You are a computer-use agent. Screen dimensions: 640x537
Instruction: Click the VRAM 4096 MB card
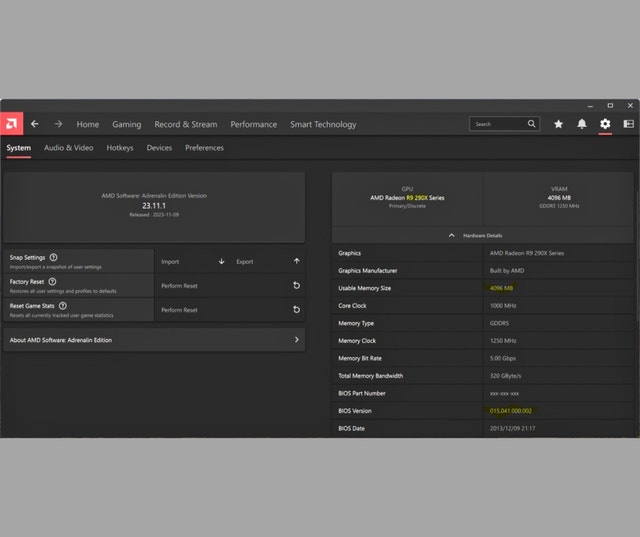[559, 199]
